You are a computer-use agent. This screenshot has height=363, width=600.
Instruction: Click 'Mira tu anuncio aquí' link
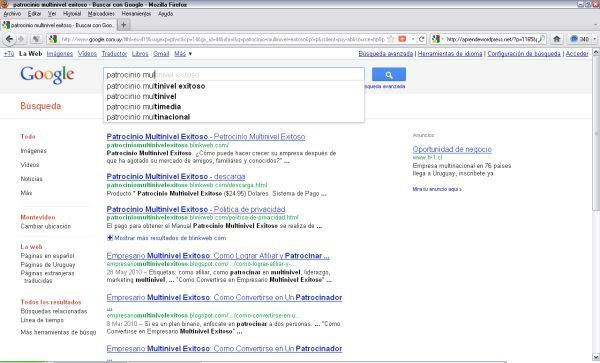click(437, 189)
